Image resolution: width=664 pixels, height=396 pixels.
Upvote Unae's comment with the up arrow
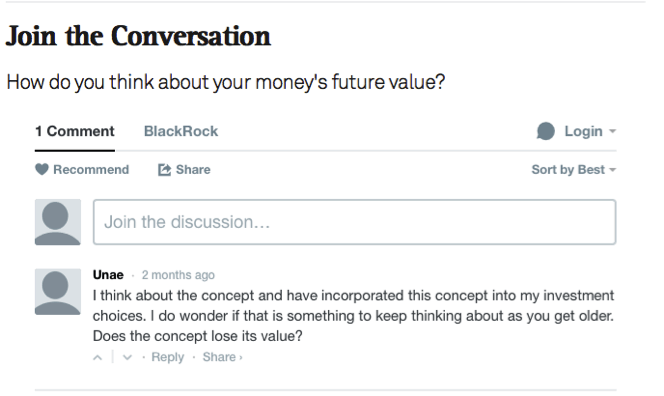(x=98, y=357)
